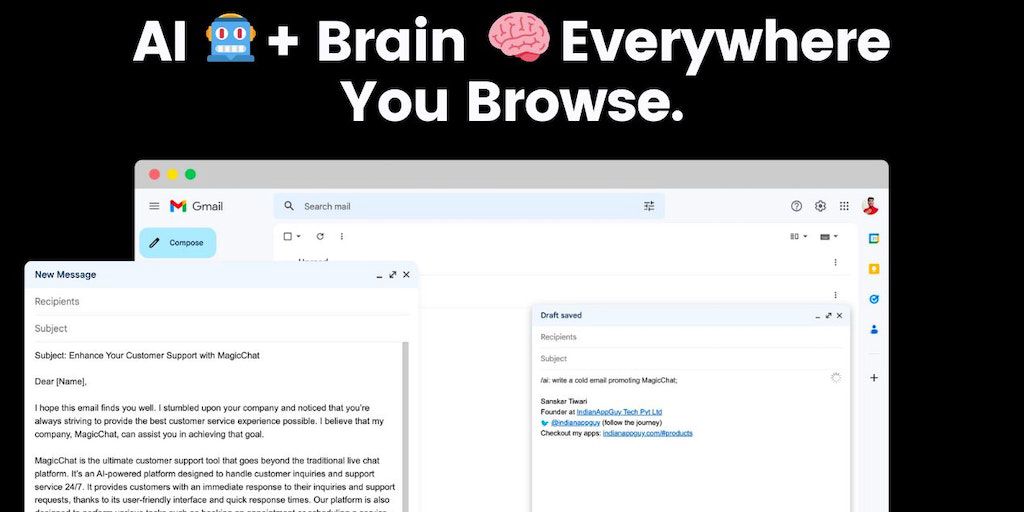Click the '/ai: write a cold email' text
Screen dimensions: 1024x512
[609, 380]
